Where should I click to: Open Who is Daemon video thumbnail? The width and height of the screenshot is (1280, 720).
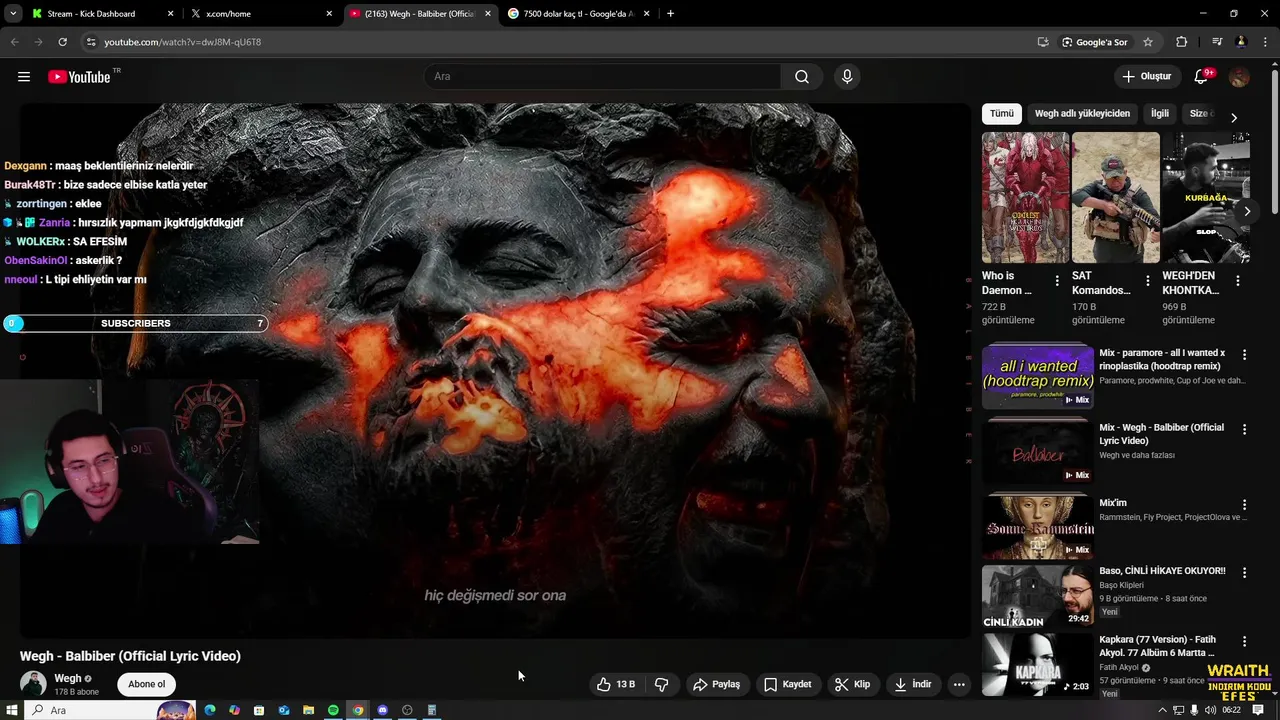tap(1025, 198)
